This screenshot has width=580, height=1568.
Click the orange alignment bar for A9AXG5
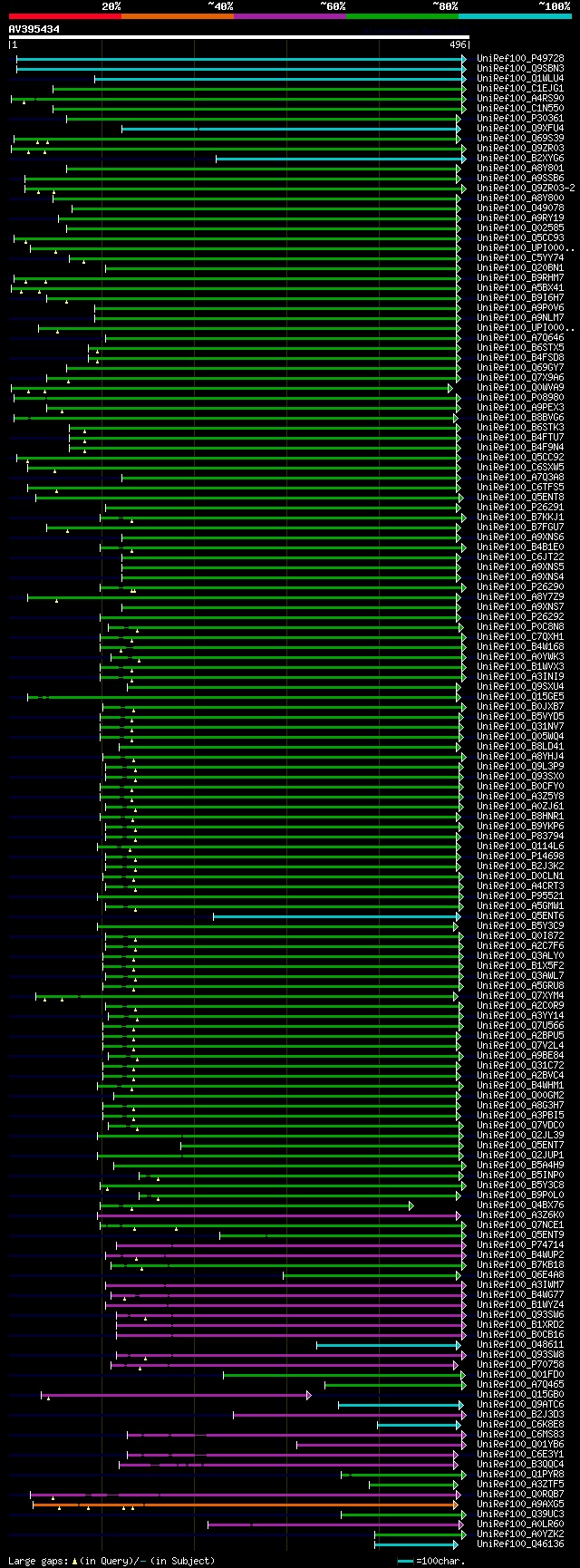[x=245, y=1505]
